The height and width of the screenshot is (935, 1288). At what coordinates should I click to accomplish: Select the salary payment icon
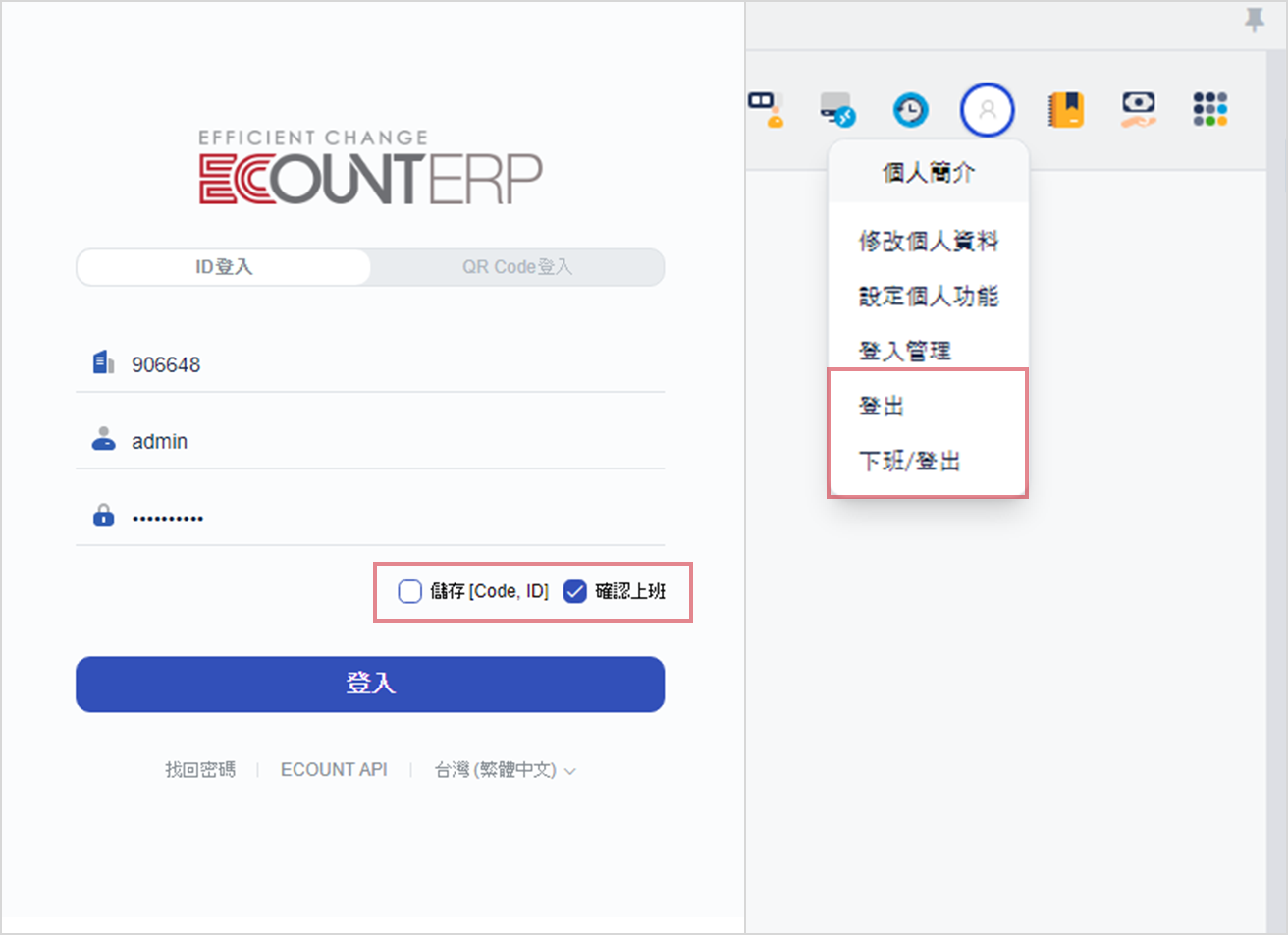[1137, 109]
